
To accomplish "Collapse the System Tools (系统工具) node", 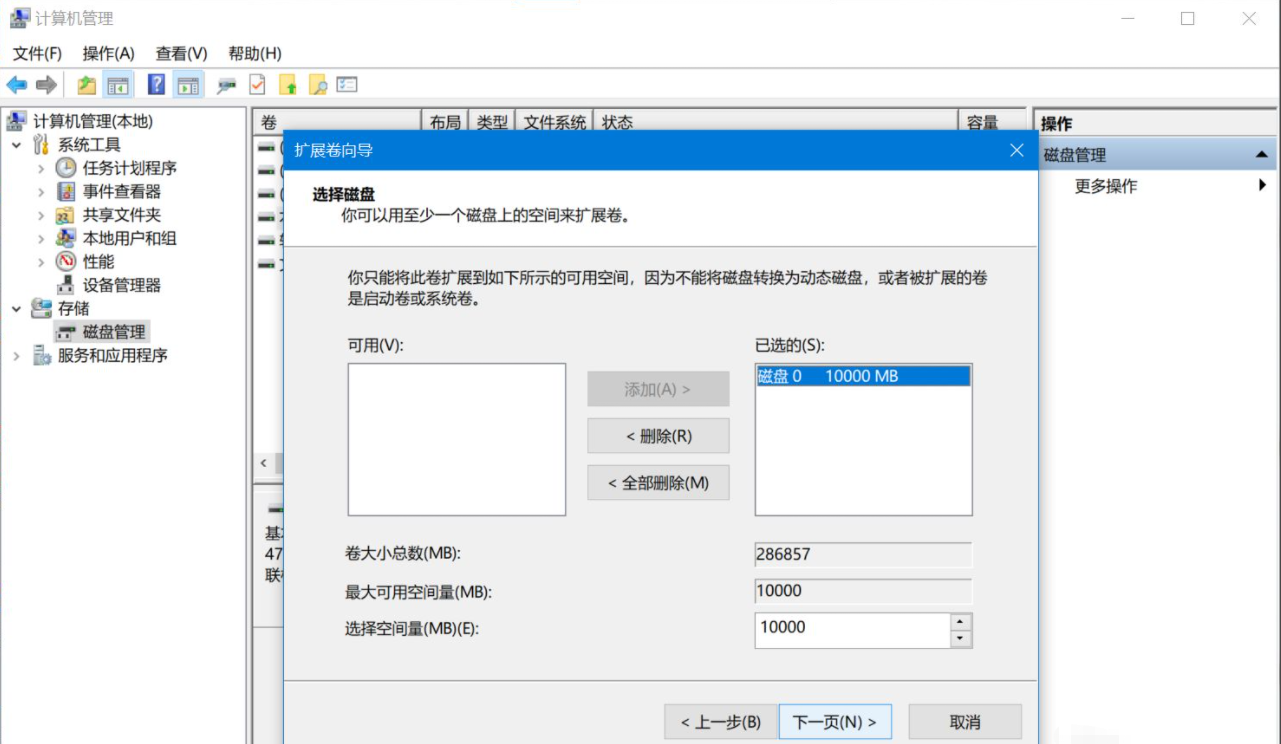I will [x=17, y=145].
